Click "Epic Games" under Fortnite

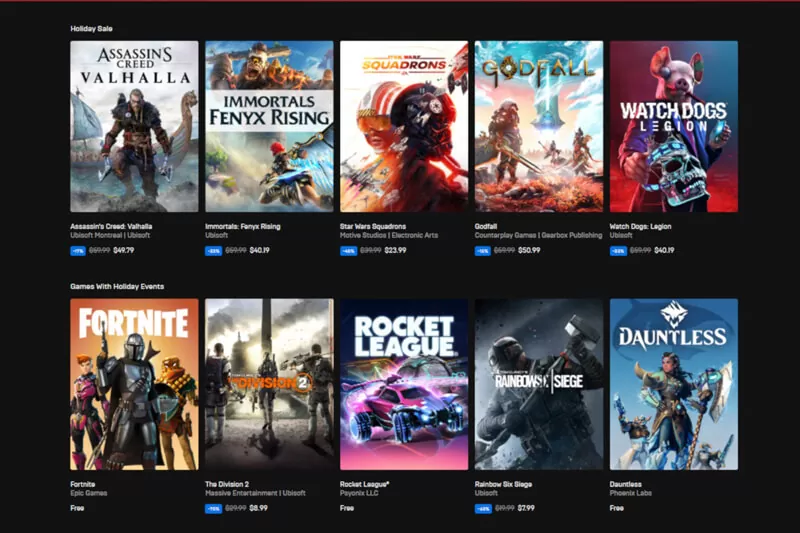tap(89, 493)
